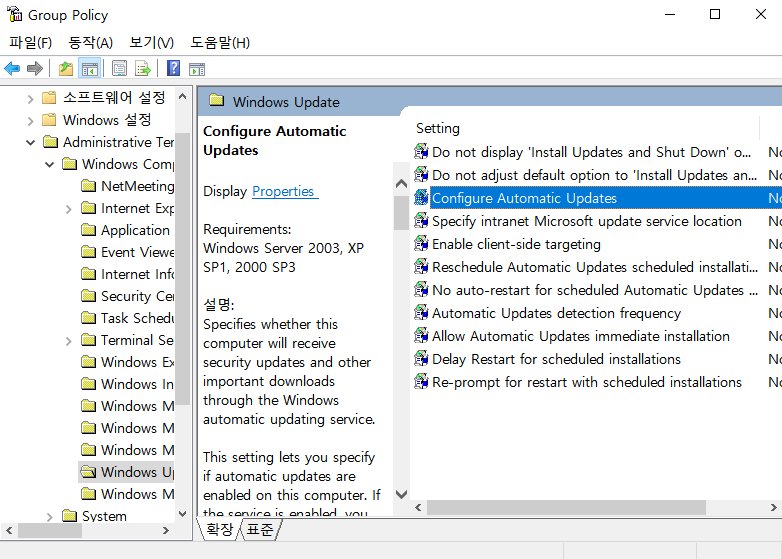Image resolution: width=782 pixels, height=559 pixels.
Task: Open the 파일(F) menu
Action: (x=30, y=43)
